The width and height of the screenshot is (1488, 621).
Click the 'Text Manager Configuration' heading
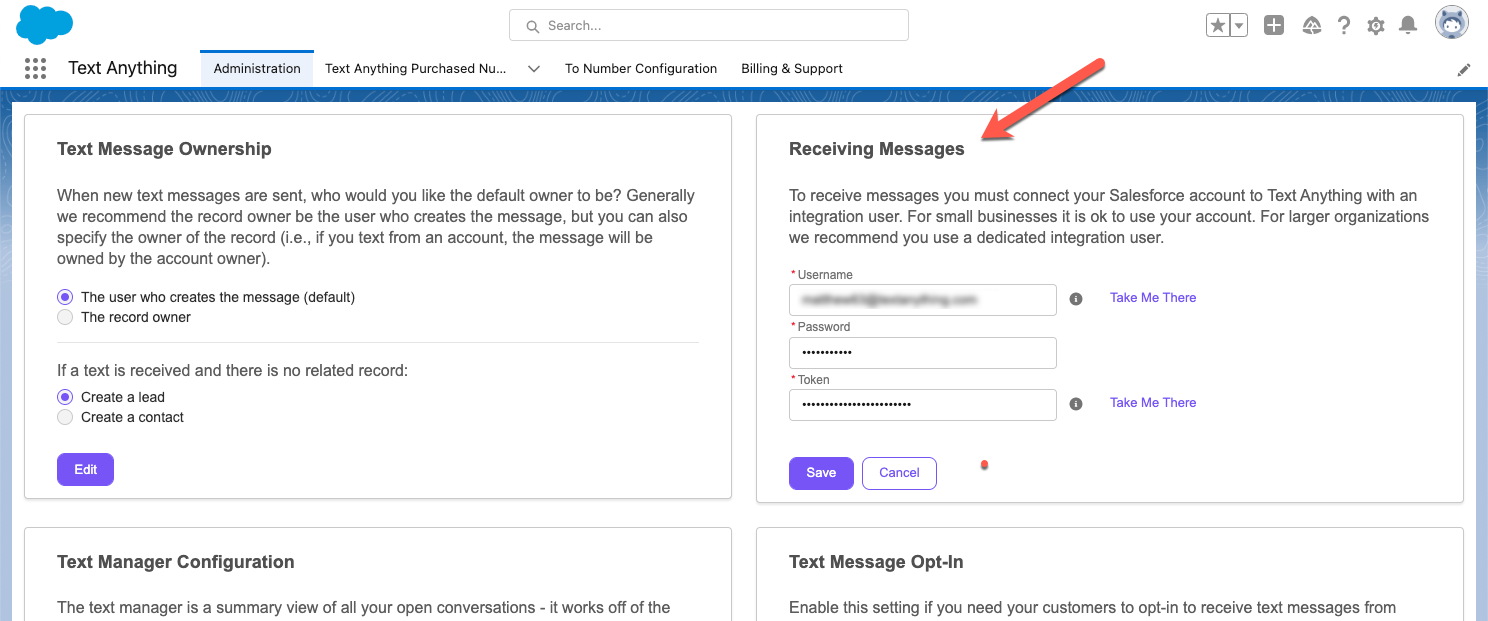[x=176, y=562]
